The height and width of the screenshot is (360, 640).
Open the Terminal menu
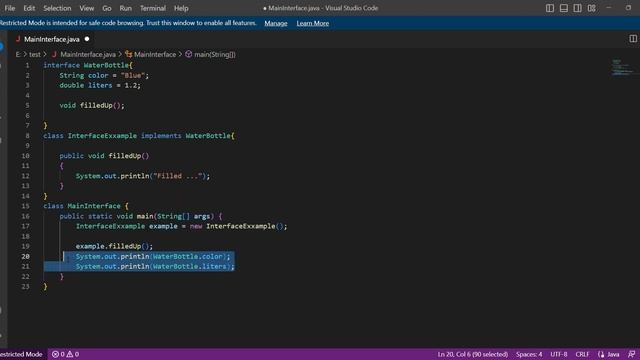click(x=153, y=8)
